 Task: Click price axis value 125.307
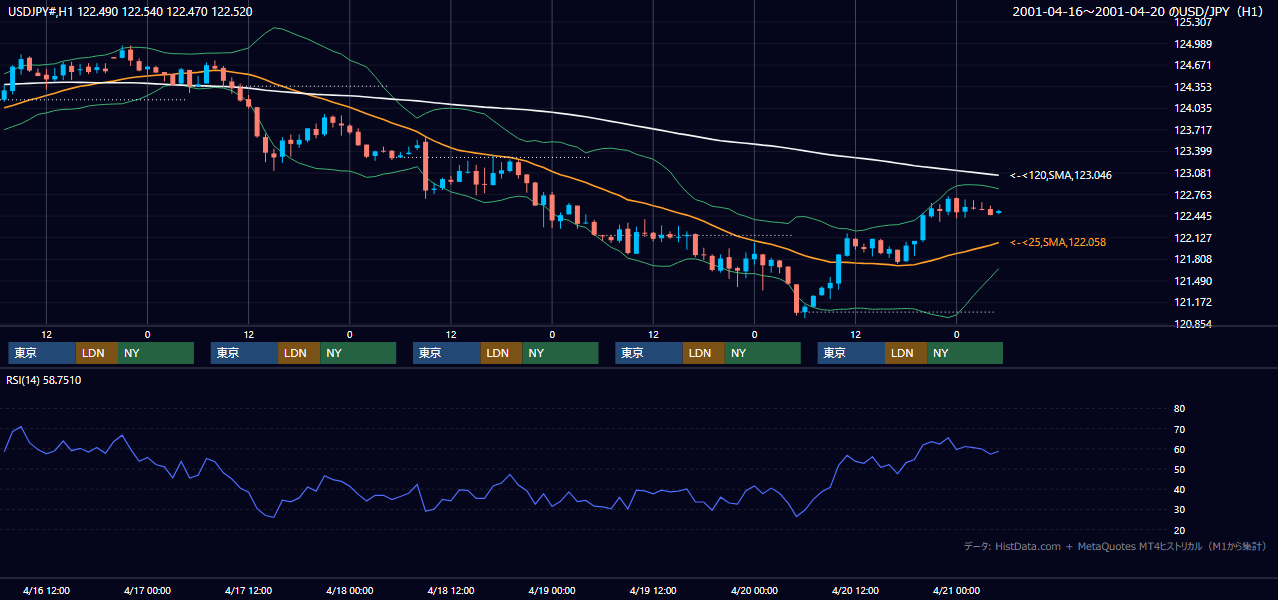(1193, 22)
